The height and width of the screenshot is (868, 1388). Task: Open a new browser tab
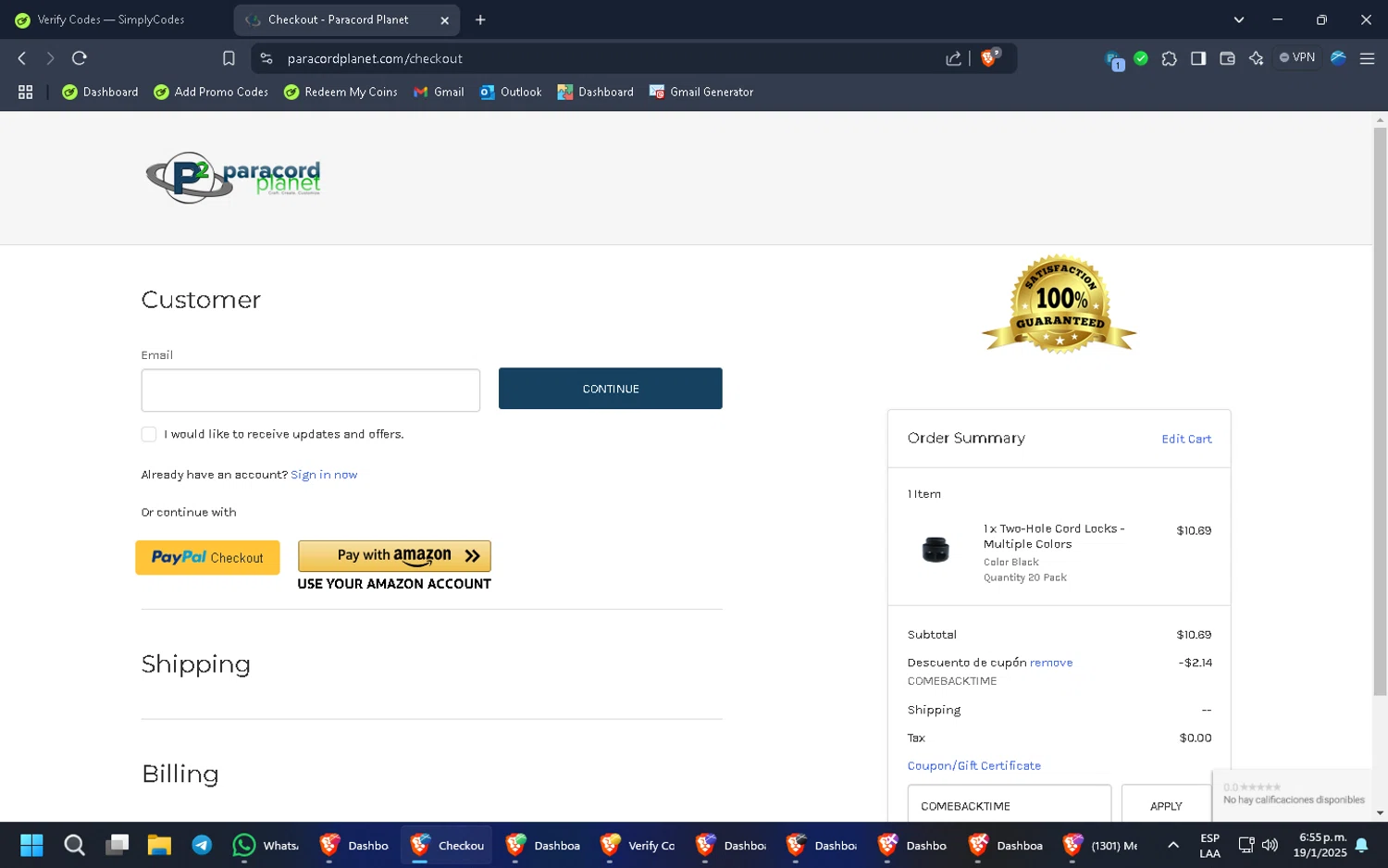tap(480, 19)
